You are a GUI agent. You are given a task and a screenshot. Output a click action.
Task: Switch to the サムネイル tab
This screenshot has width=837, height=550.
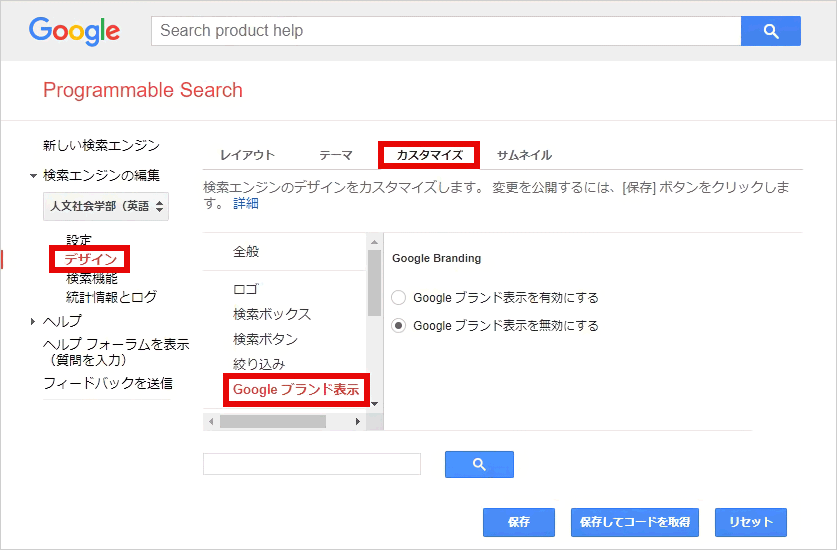(524, 155)
